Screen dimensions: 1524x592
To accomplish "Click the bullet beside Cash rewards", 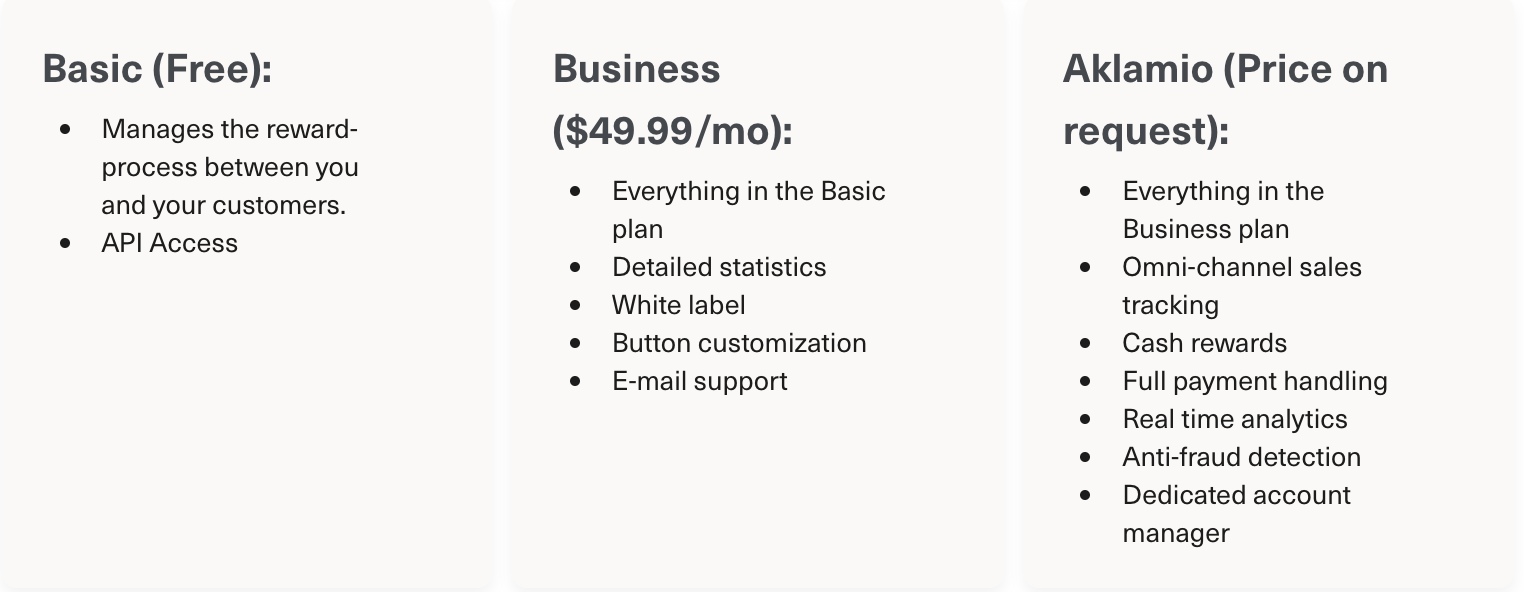I will (1086, 343).
